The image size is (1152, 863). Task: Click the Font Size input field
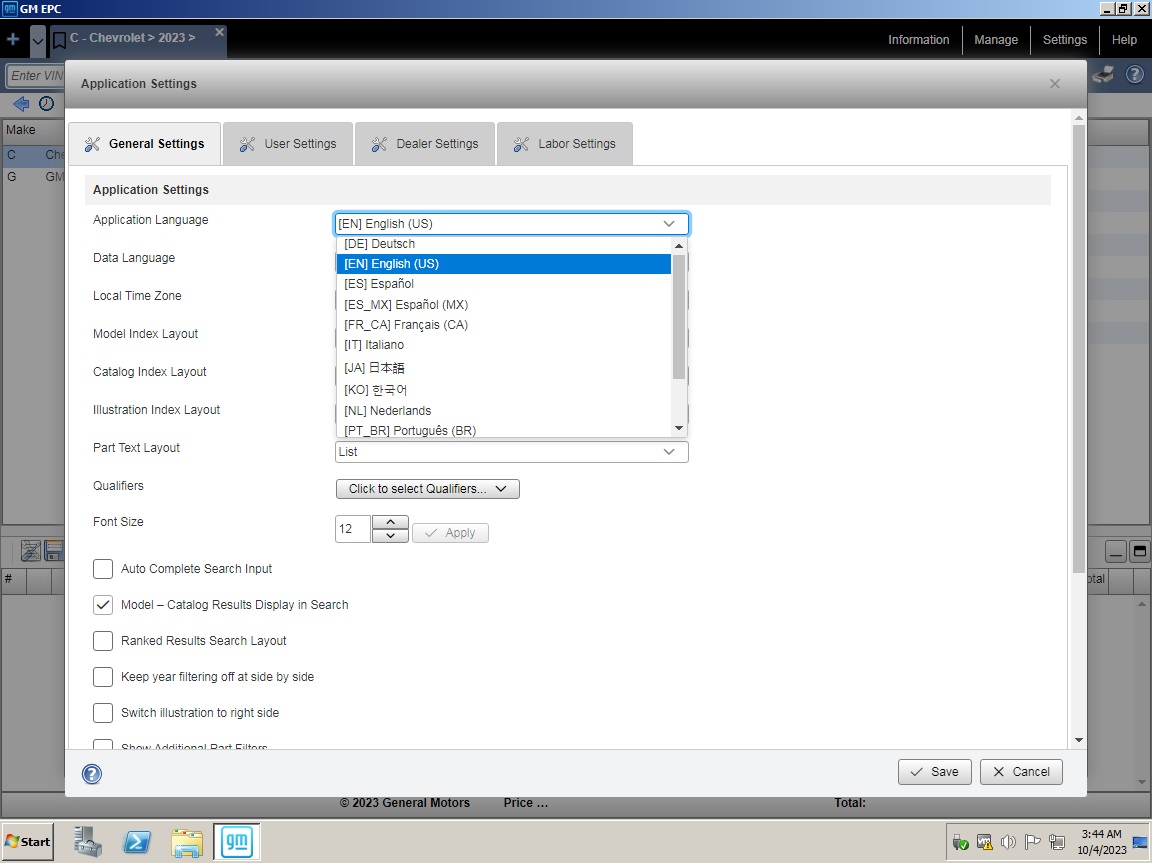click(353, 529)
